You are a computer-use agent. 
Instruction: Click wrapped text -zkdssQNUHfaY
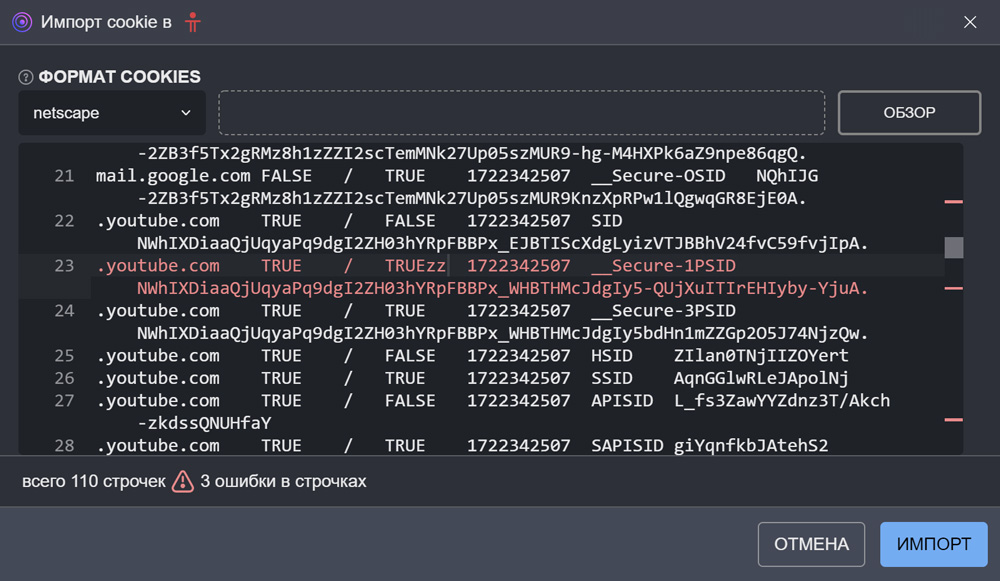[204, 423]
